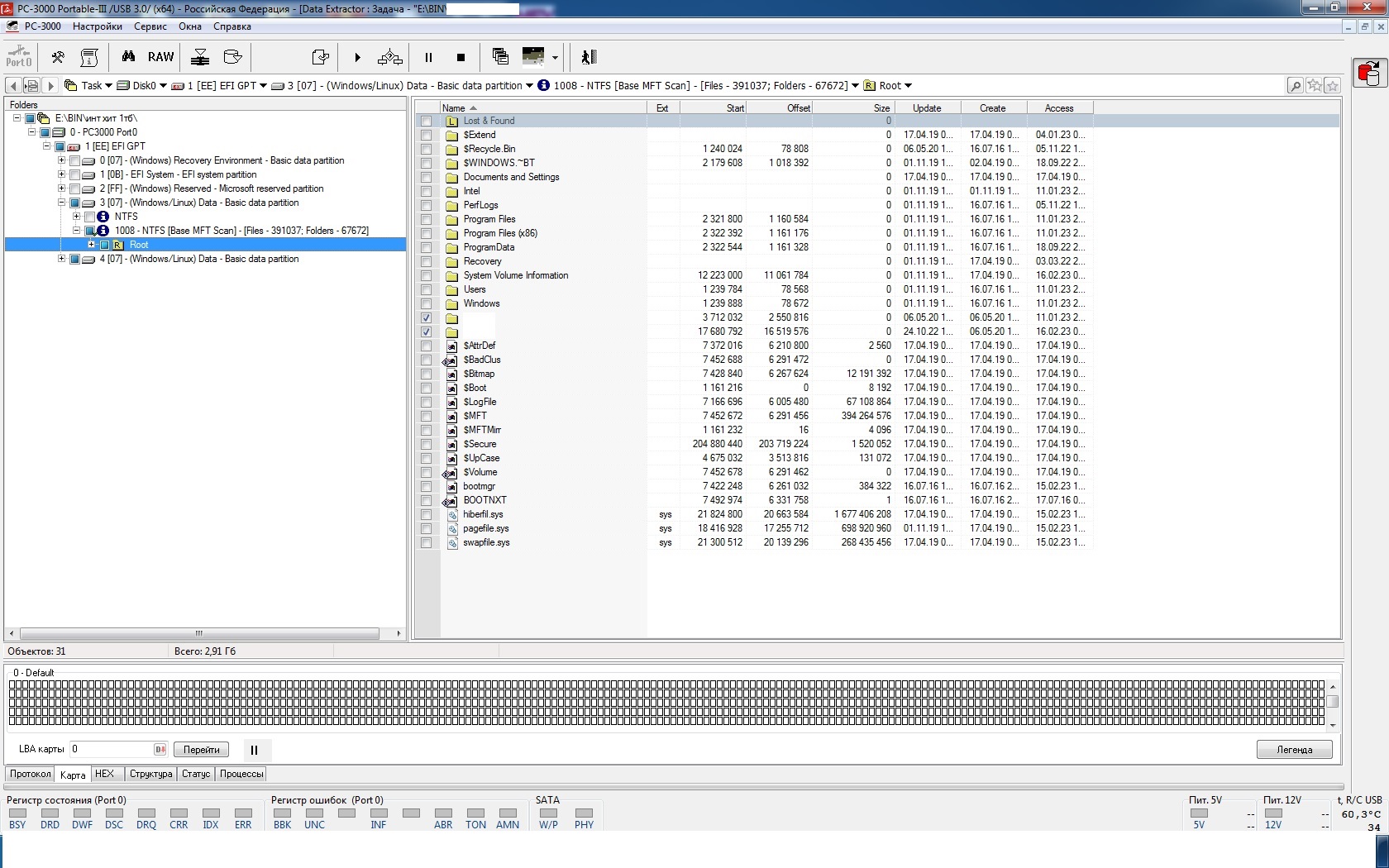Click the plain star favorites icon
The height and width of the screenshot is (868, 1389).
[1332, 85]
